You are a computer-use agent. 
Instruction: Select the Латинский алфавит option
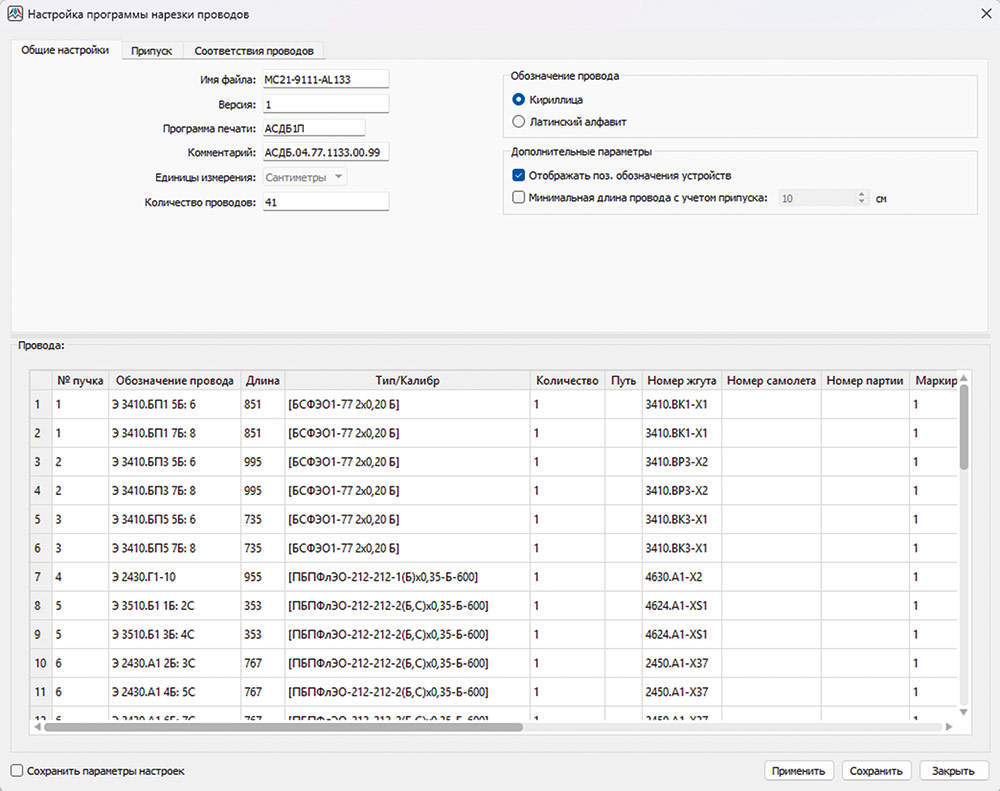pyautogui.click(x=518, y=122)
